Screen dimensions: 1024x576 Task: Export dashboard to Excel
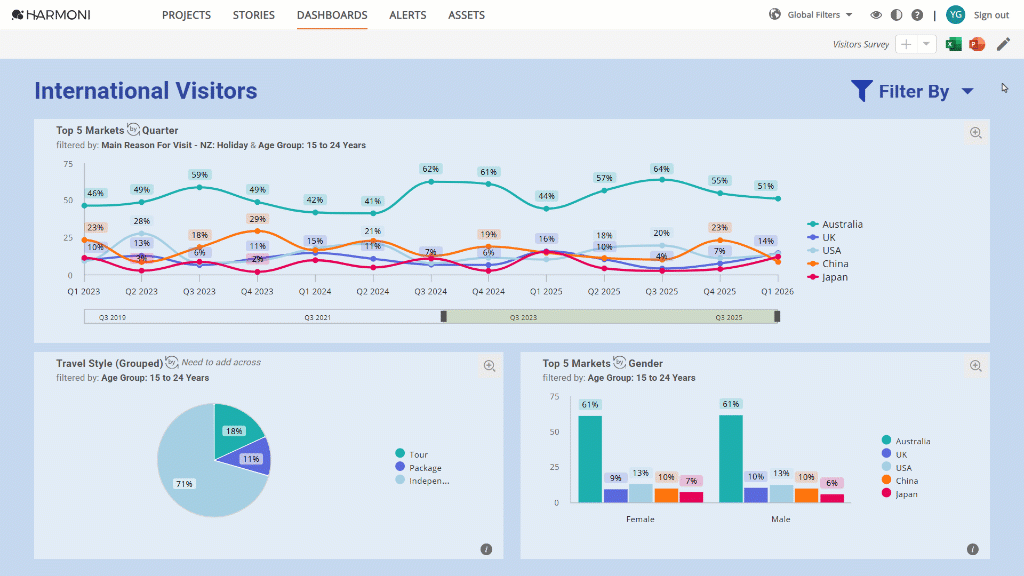(x=953, y=44)
